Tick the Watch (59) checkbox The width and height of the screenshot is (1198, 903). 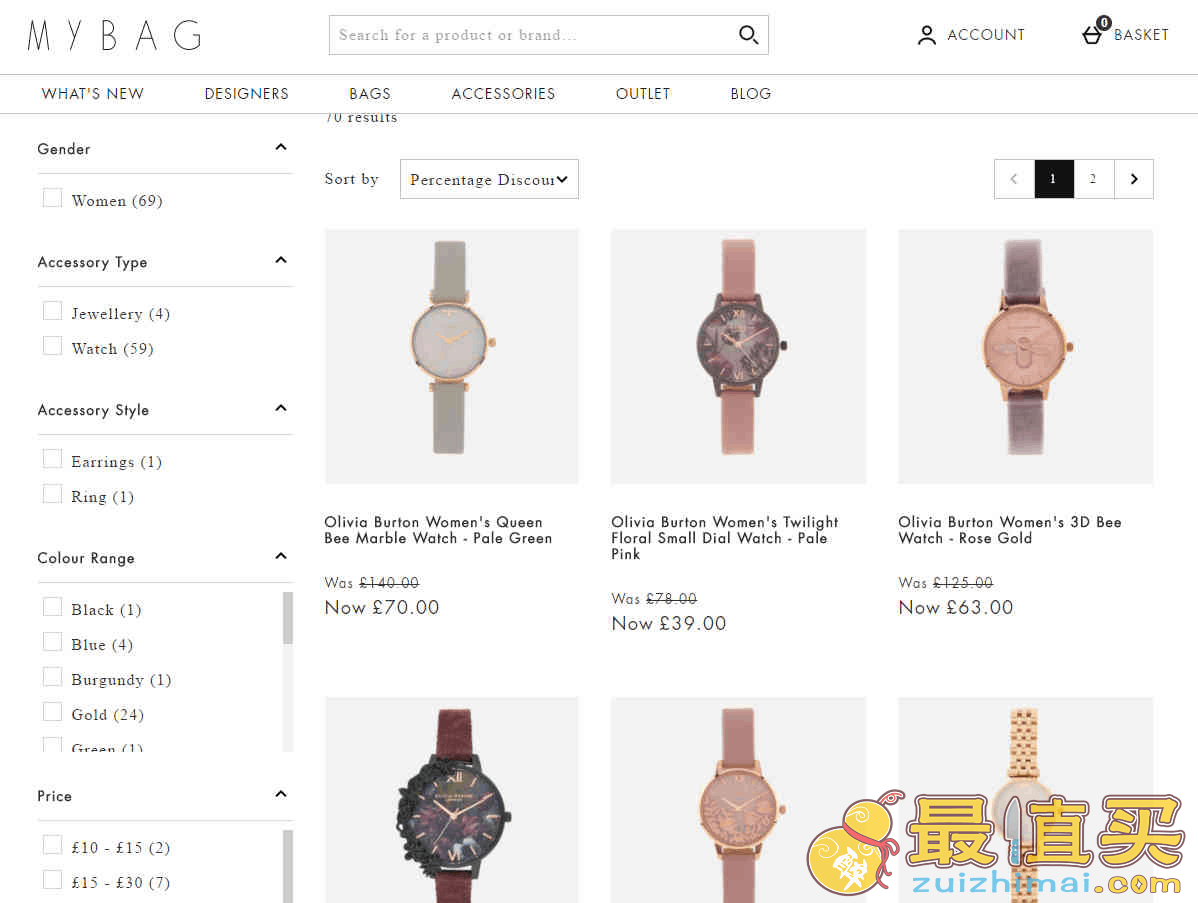coord(53,346)
